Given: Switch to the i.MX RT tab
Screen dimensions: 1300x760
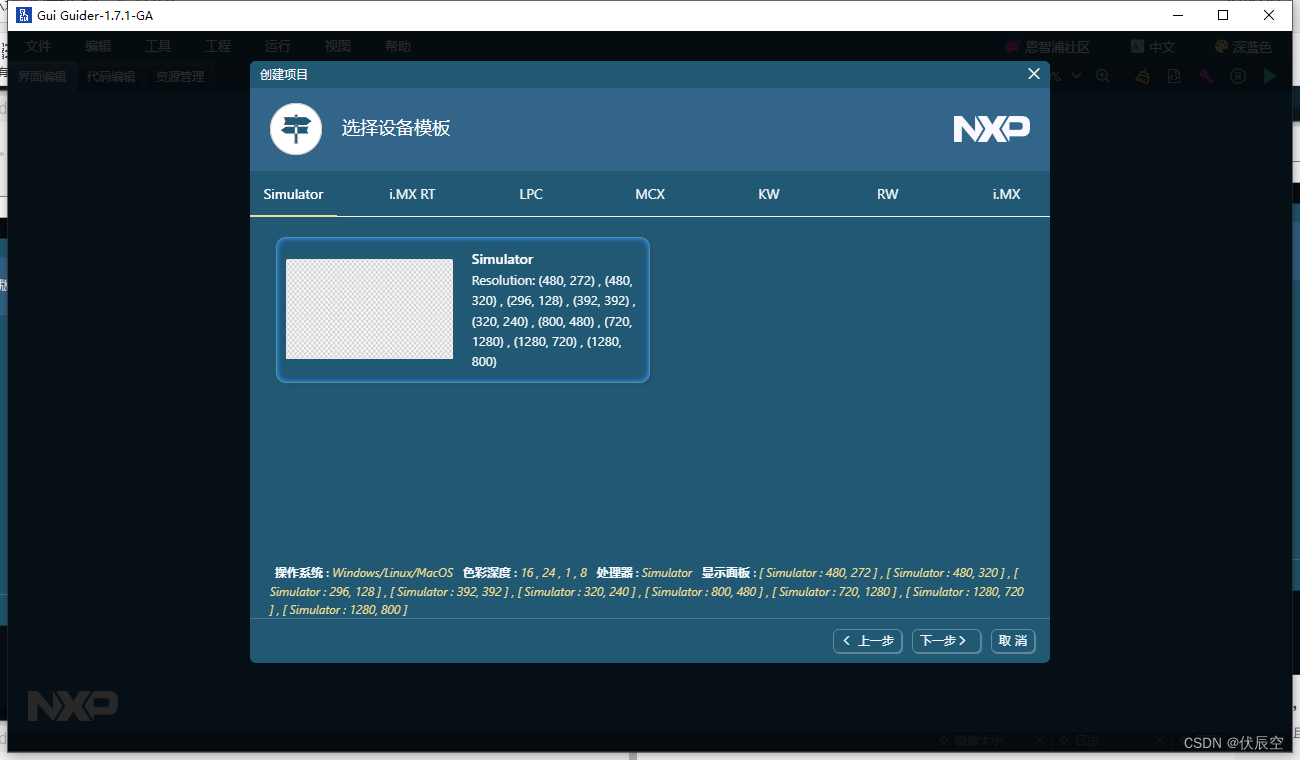Looking at the screenshot, I should tap(412, 194).
